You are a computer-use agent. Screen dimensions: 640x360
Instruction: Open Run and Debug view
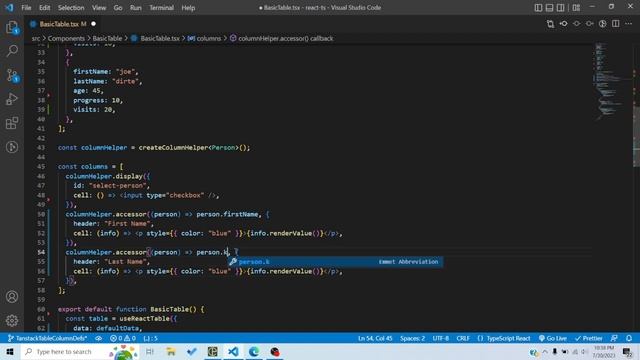pyautogui.click(x=12, y=99)
